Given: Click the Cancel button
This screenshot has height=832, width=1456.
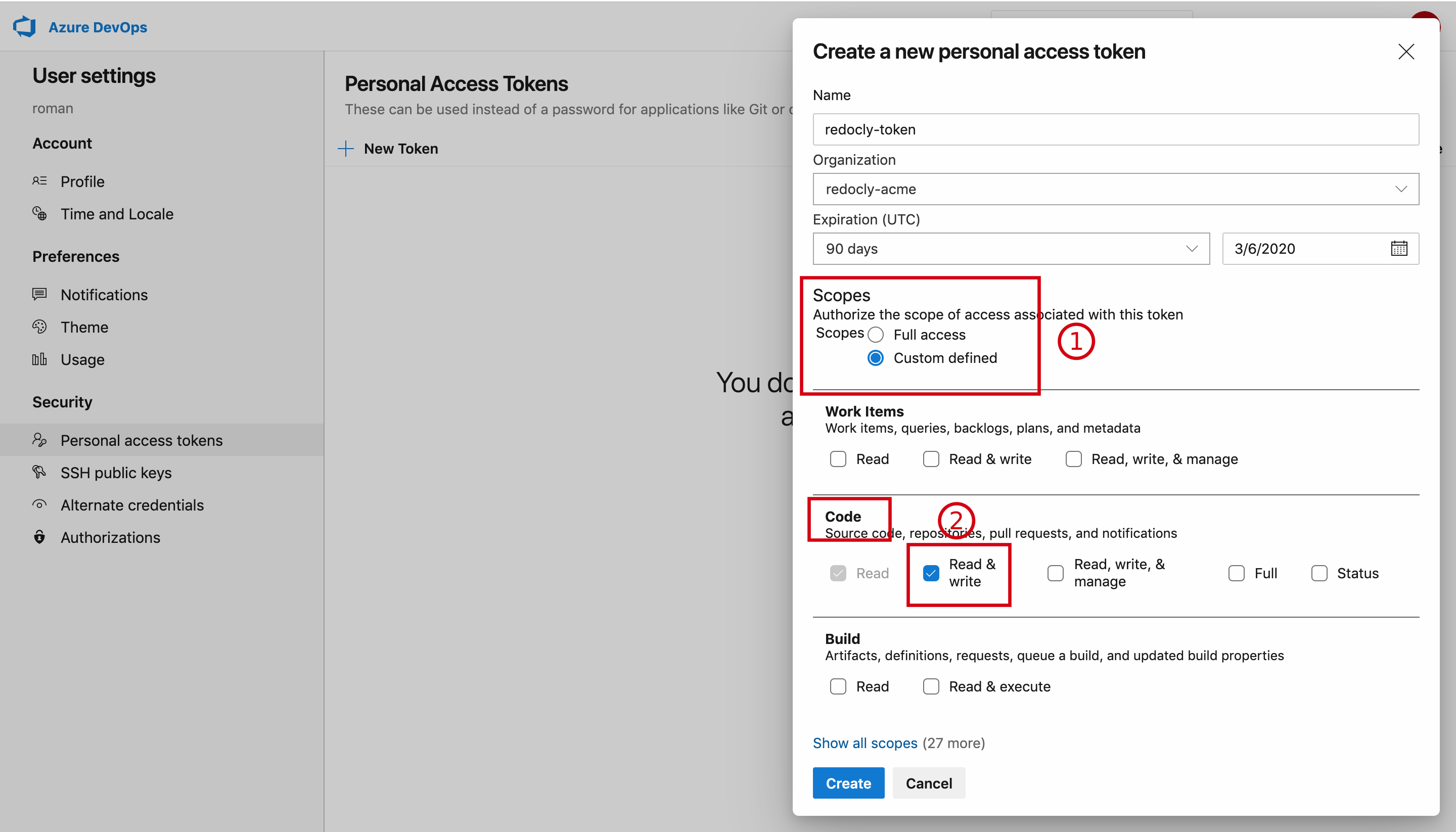Looking at the screenshot, I should [x=929, y=783].
